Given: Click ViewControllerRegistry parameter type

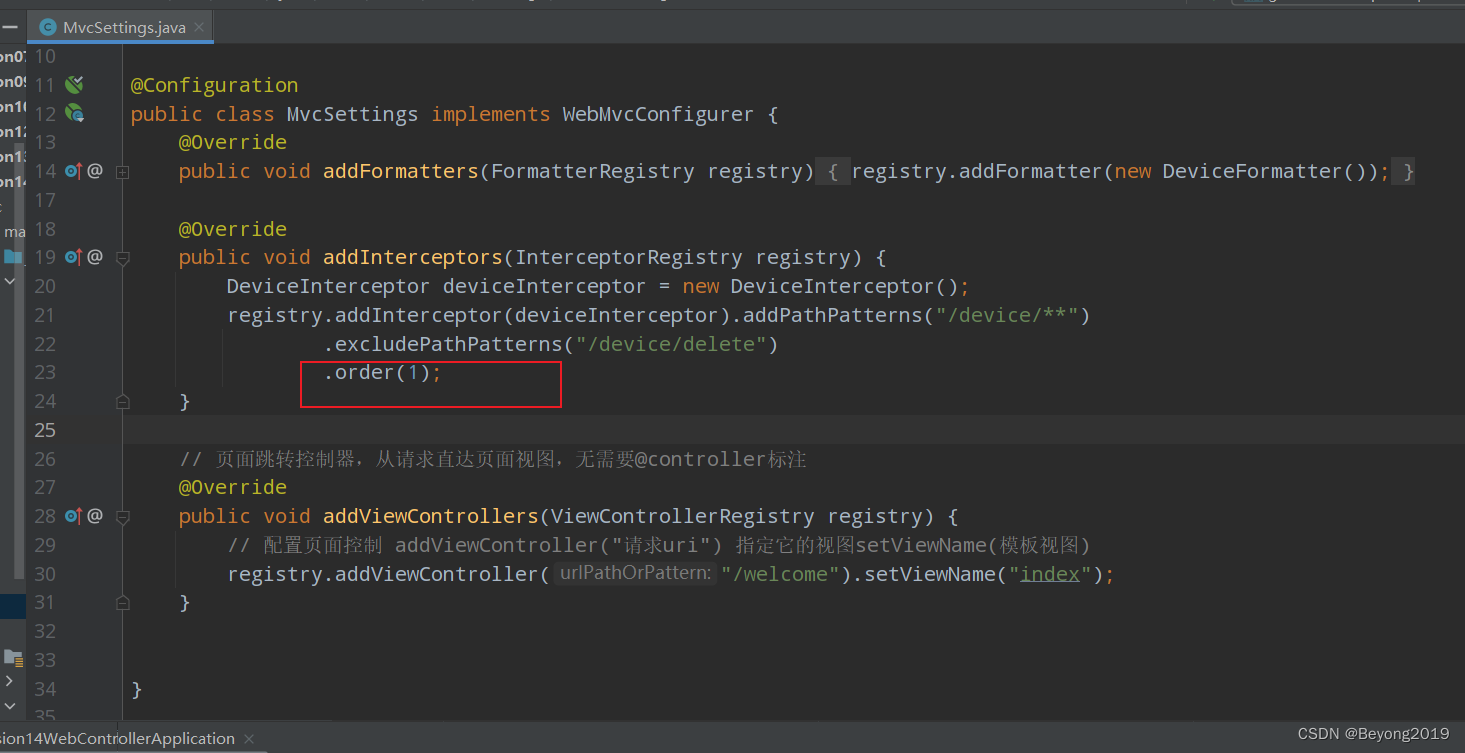Looking at the screenshot, I should coord(683,516).
